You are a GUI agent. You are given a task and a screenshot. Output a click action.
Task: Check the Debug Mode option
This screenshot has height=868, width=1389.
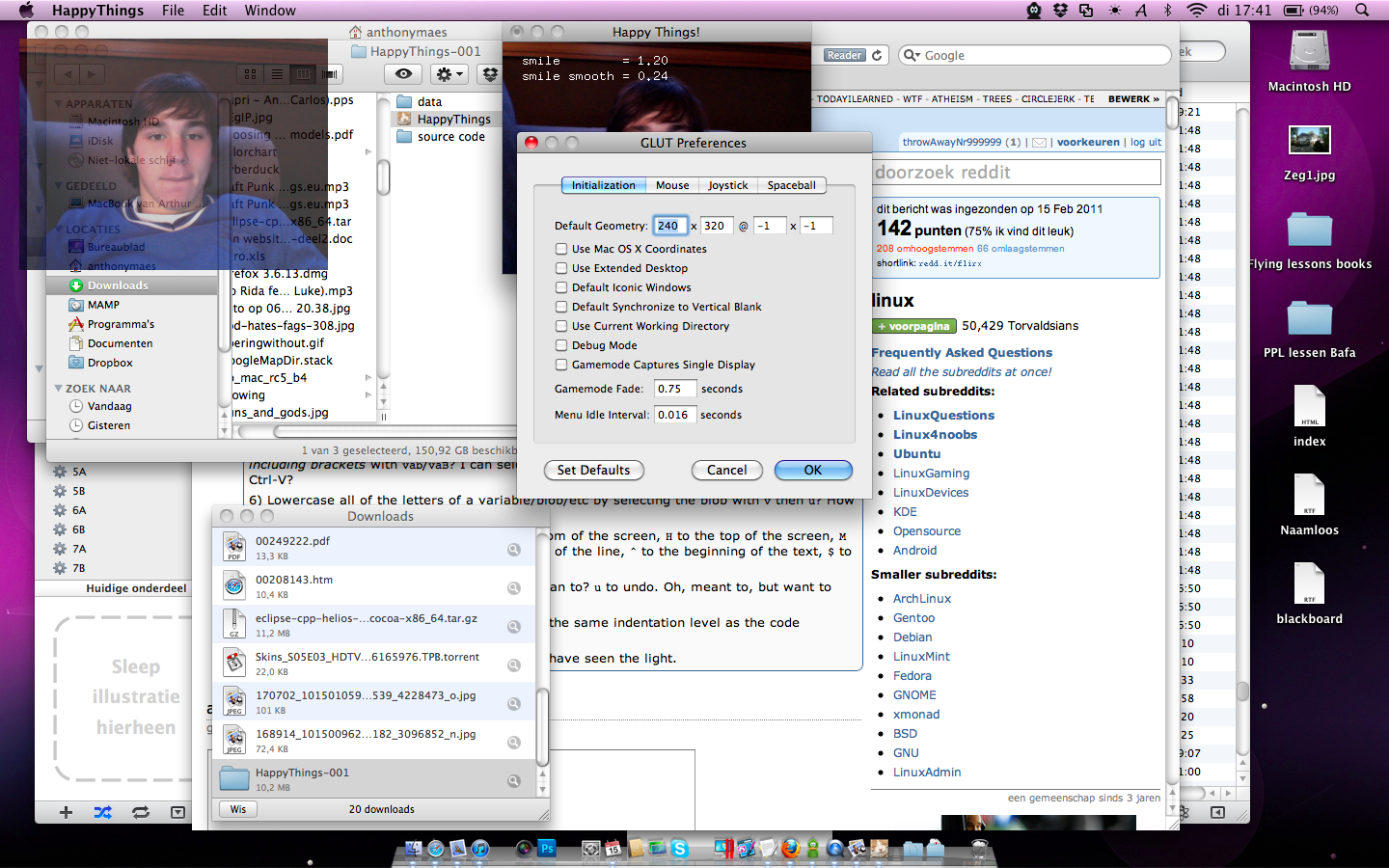point(561,345)
